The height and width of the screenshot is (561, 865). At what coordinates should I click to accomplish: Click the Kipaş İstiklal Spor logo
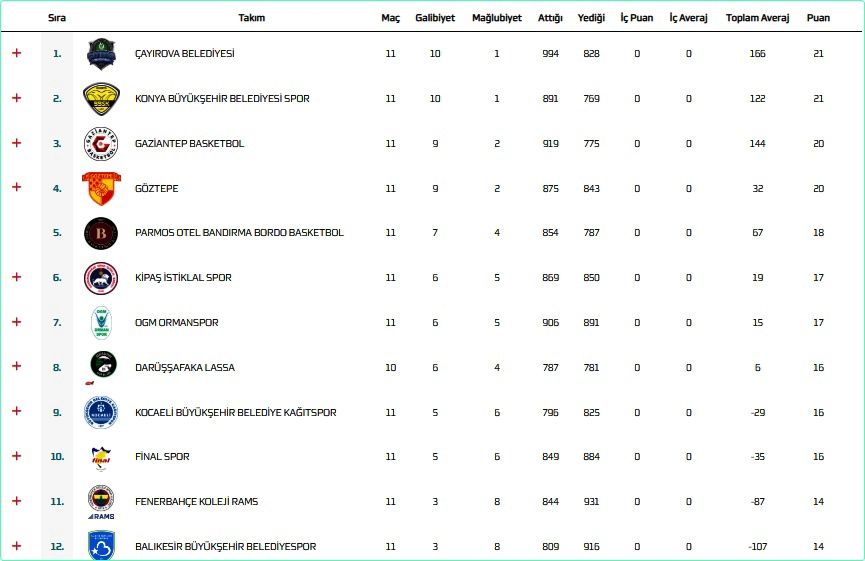[101, 278]
